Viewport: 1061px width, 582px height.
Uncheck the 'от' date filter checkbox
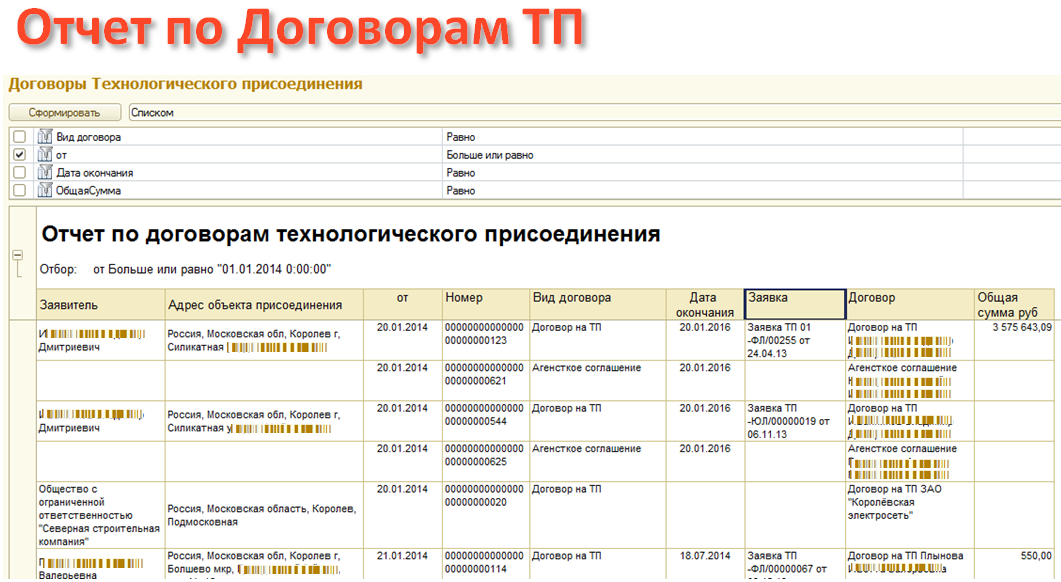[19, 155]
